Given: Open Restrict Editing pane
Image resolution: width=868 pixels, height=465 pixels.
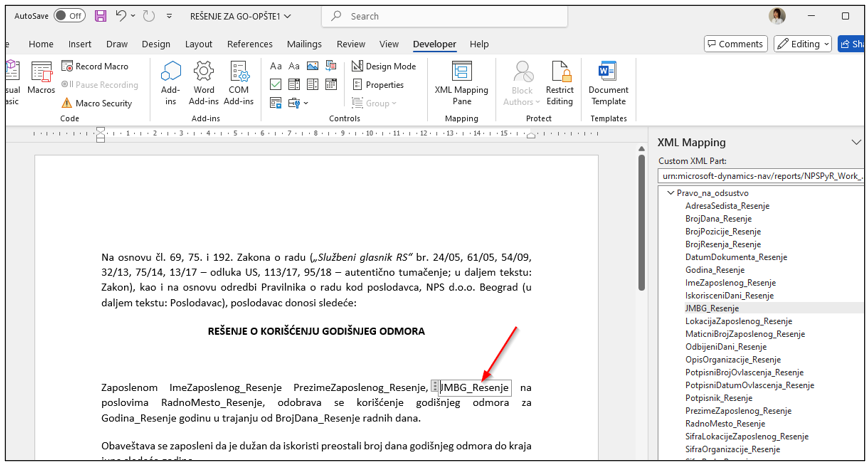Looking at the screenshot, I should 560,82.
